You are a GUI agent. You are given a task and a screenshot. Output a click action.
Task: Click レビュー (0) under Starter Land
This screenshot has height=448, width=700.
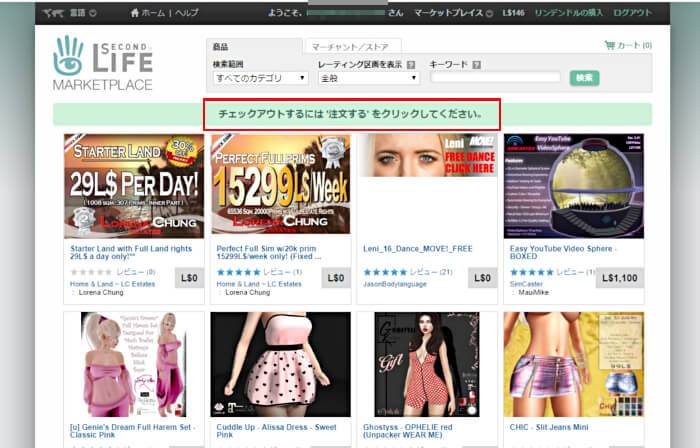136,272
